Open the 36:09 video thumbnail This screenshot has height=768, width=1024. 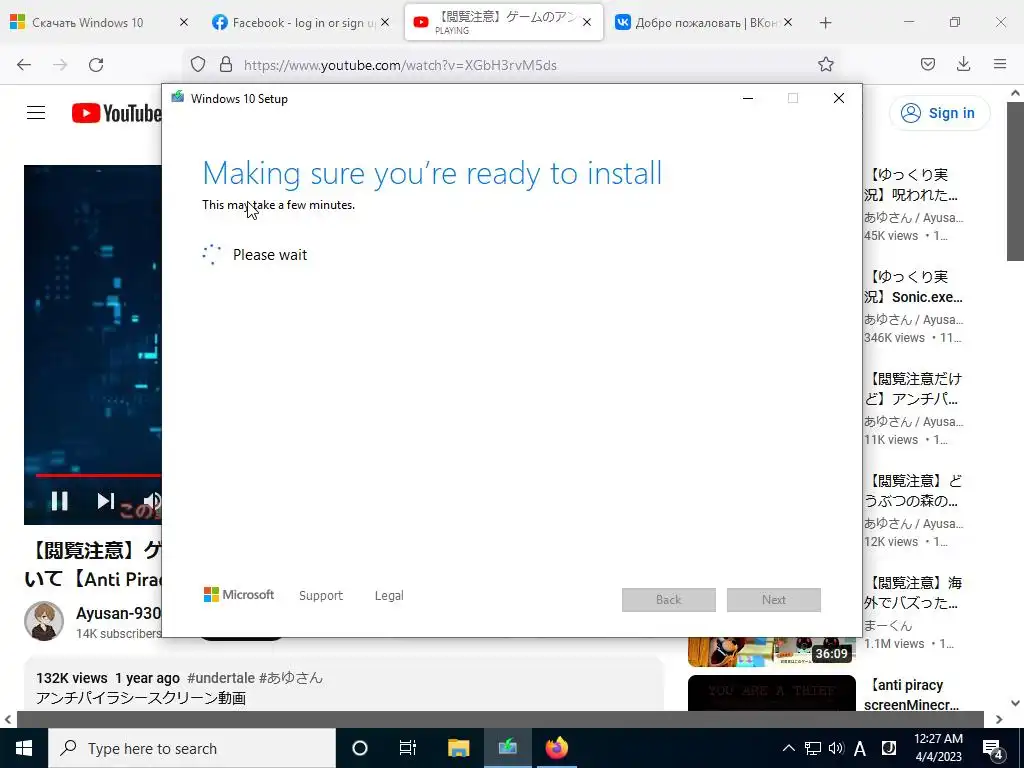[771, 651]
